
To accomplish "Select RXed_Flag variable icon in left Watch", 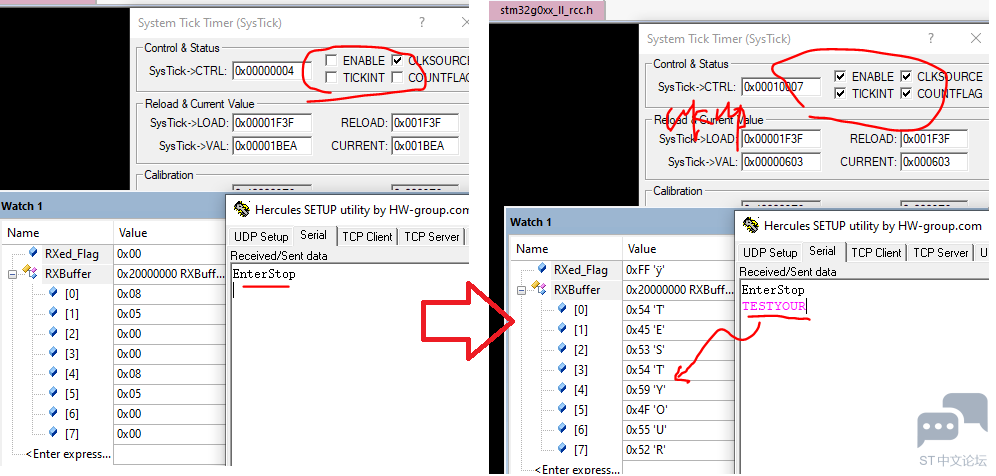I will coord(34,253).
